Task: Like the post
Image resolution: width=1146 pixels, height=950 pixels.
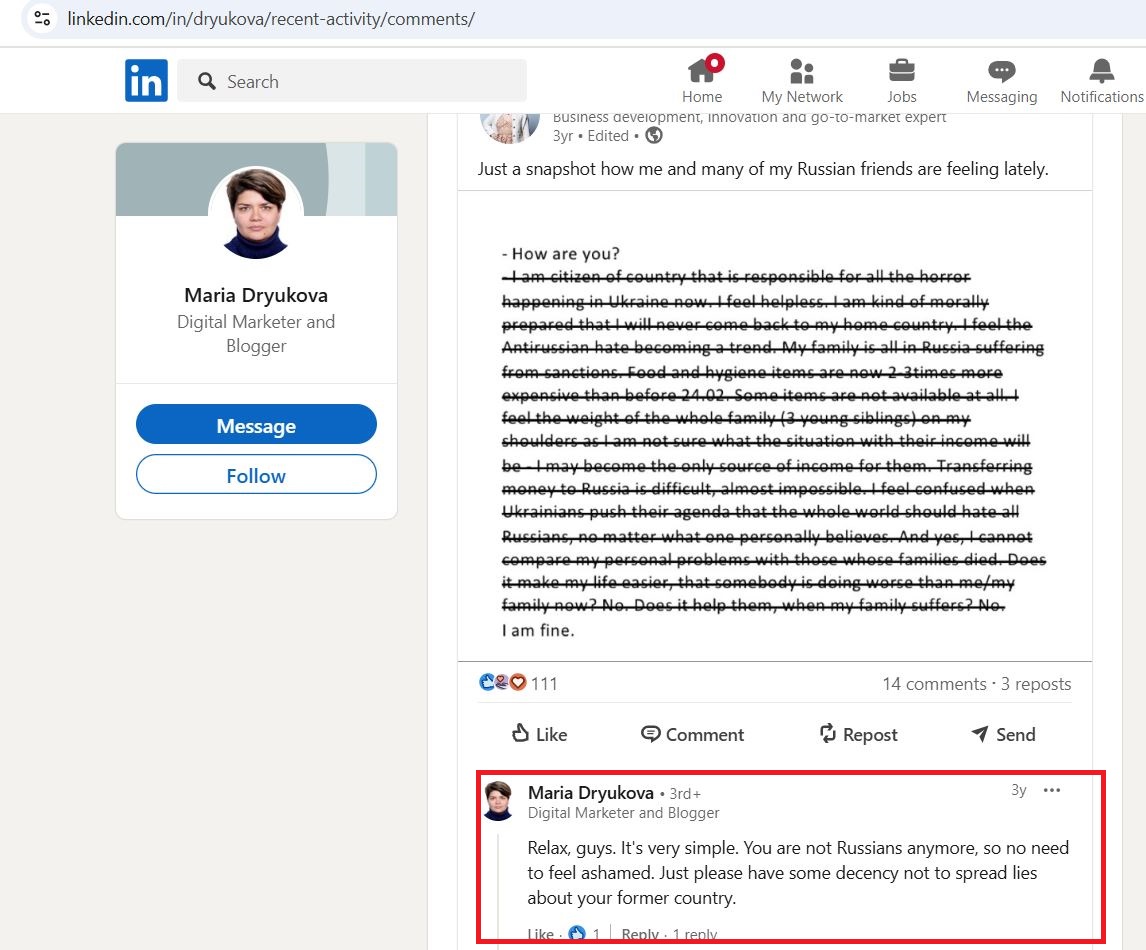Action: click(539, 734)
